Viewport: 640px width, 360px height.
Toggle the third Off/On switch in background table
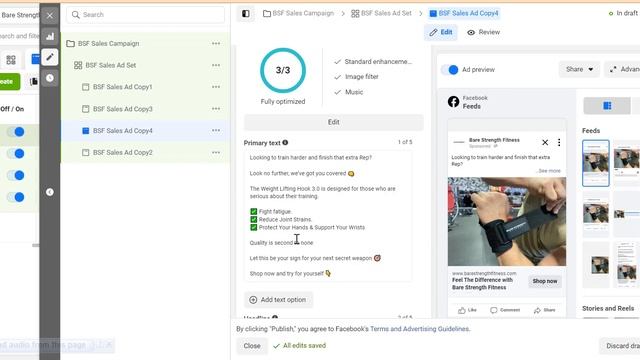coord(16,176)
